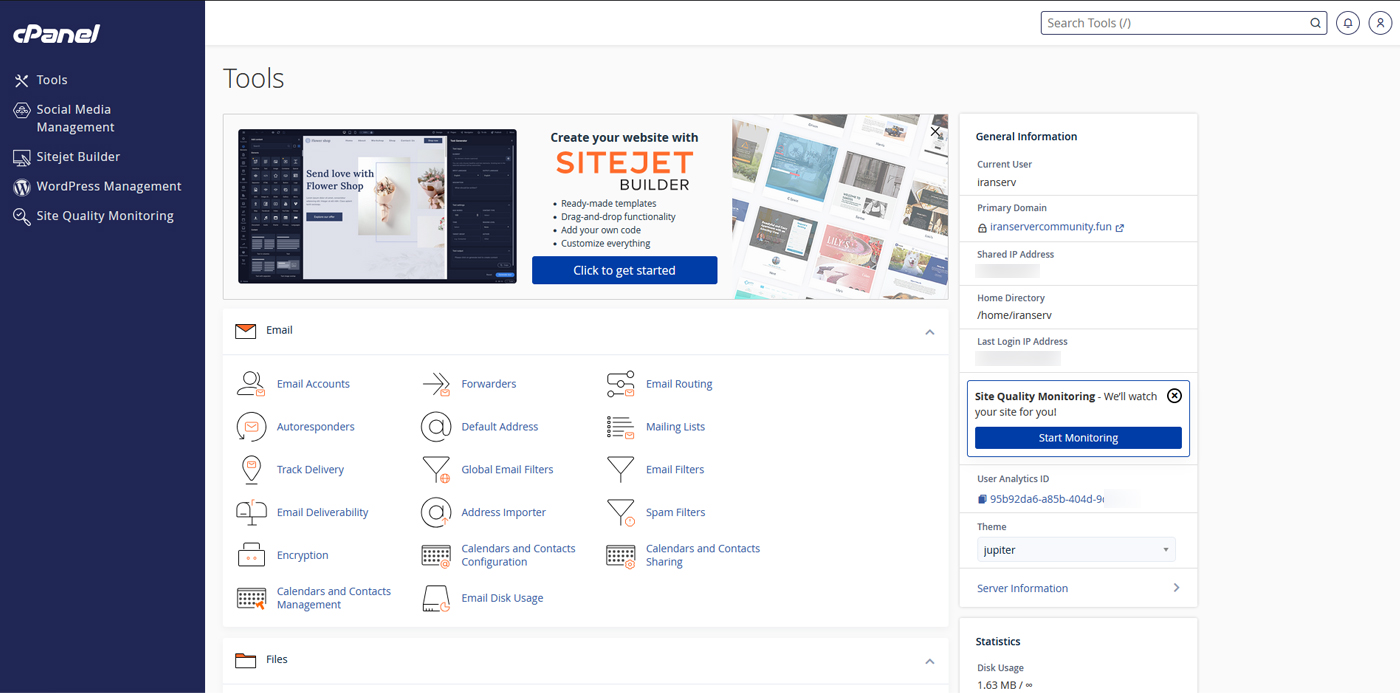
Task: Open the Theme dropdown showing jupiter
Action: pyautogui.click(x=1075, y=550)
